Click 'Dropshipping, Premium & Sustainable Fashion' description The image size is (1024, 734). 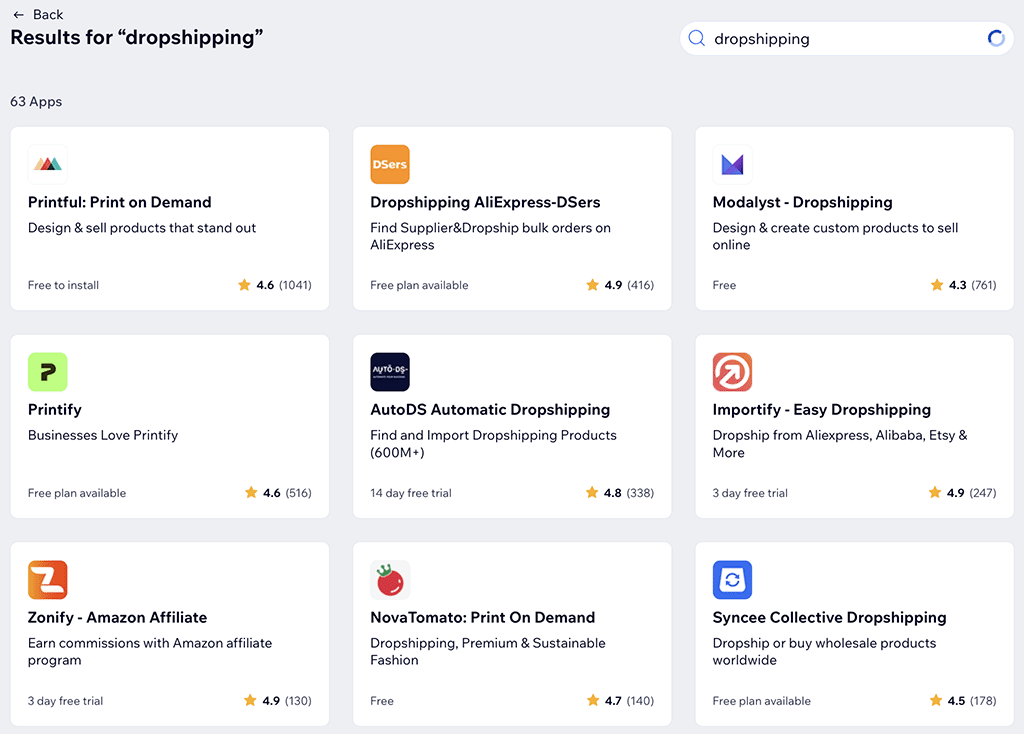point(488,652)
